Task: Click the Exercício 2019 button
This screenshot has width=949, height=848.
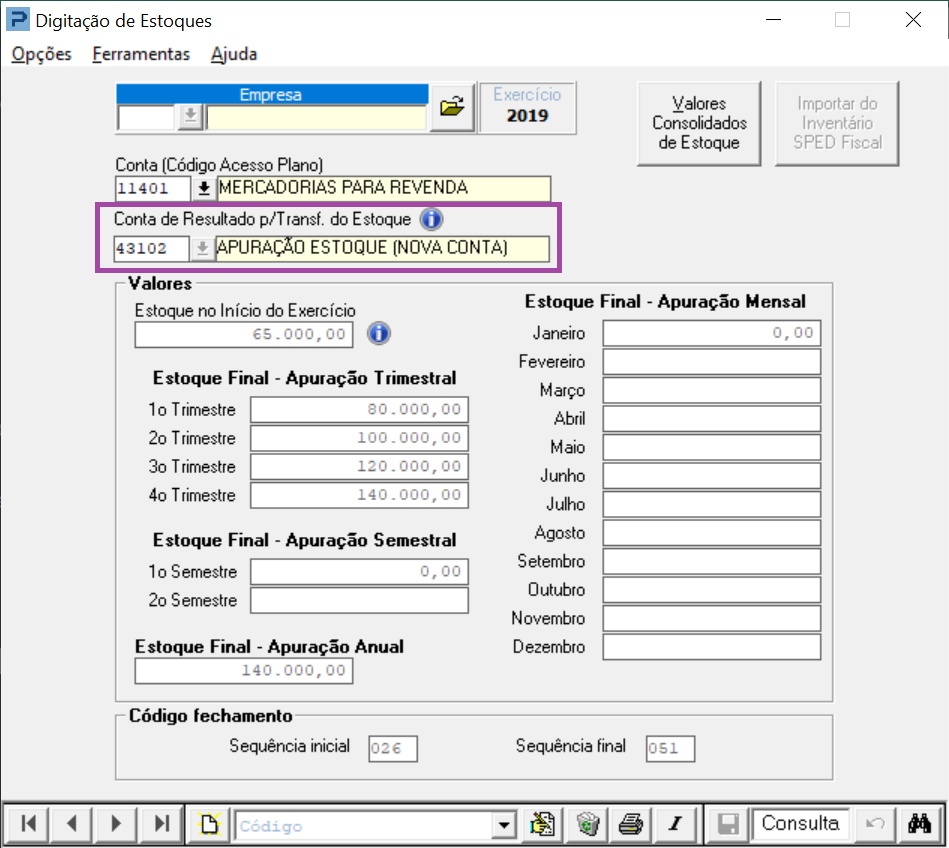Action: pyautogui.click(x=527, y=107)
